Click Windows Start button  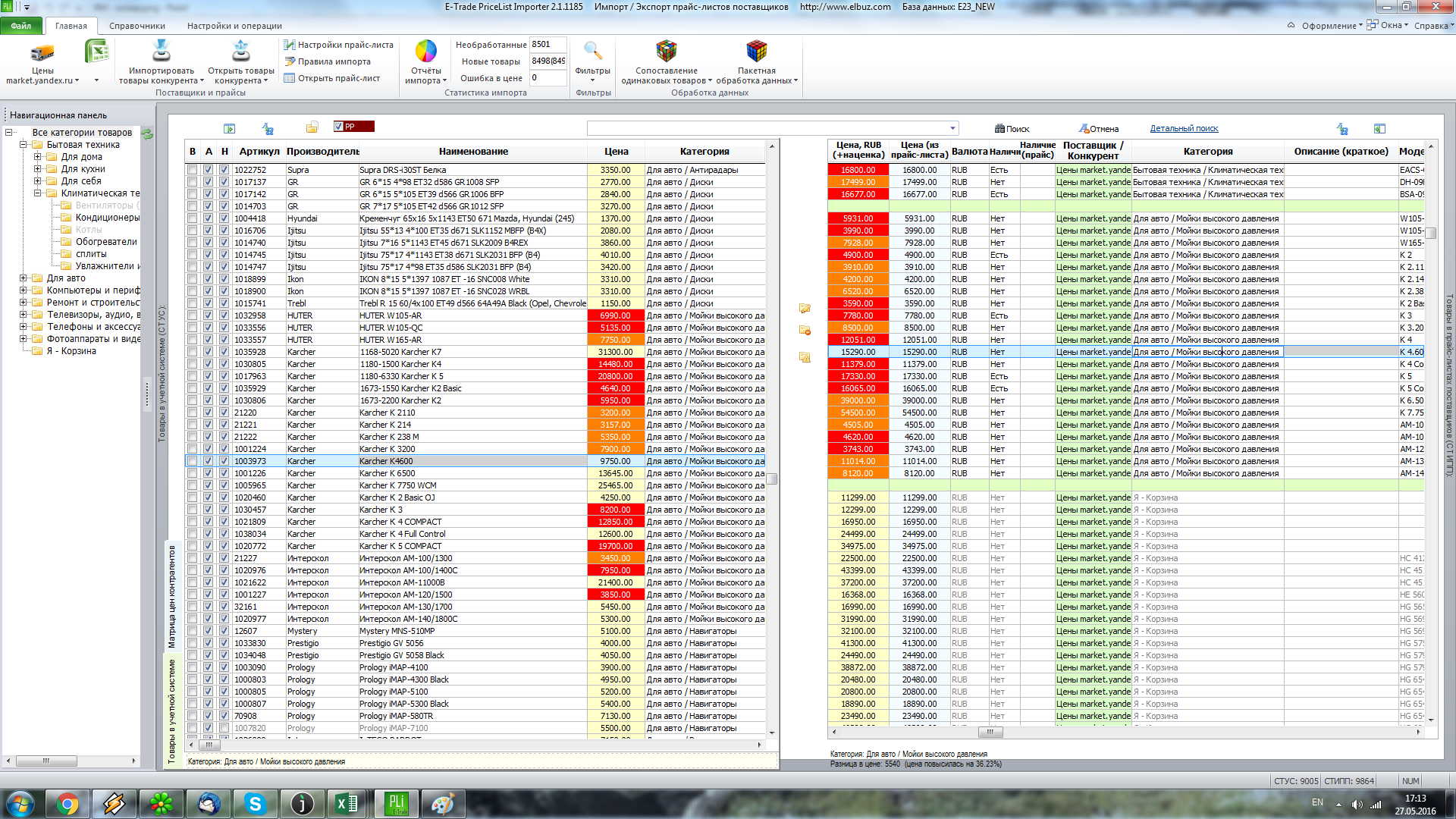pos(20,804)
